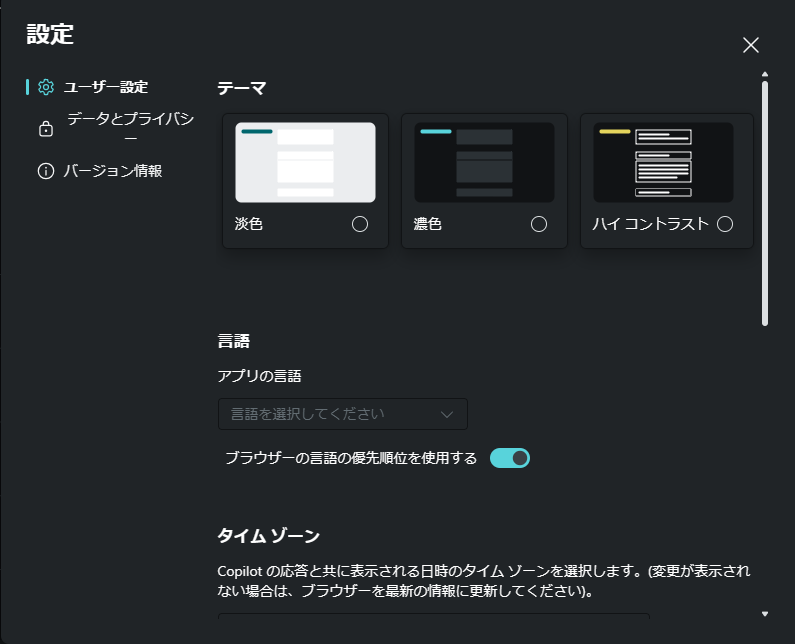This screenshot has height=644, width=795.
Task: Close the 設定 dialog with the X
Action: pyautogui.click(x=750, y=45)
